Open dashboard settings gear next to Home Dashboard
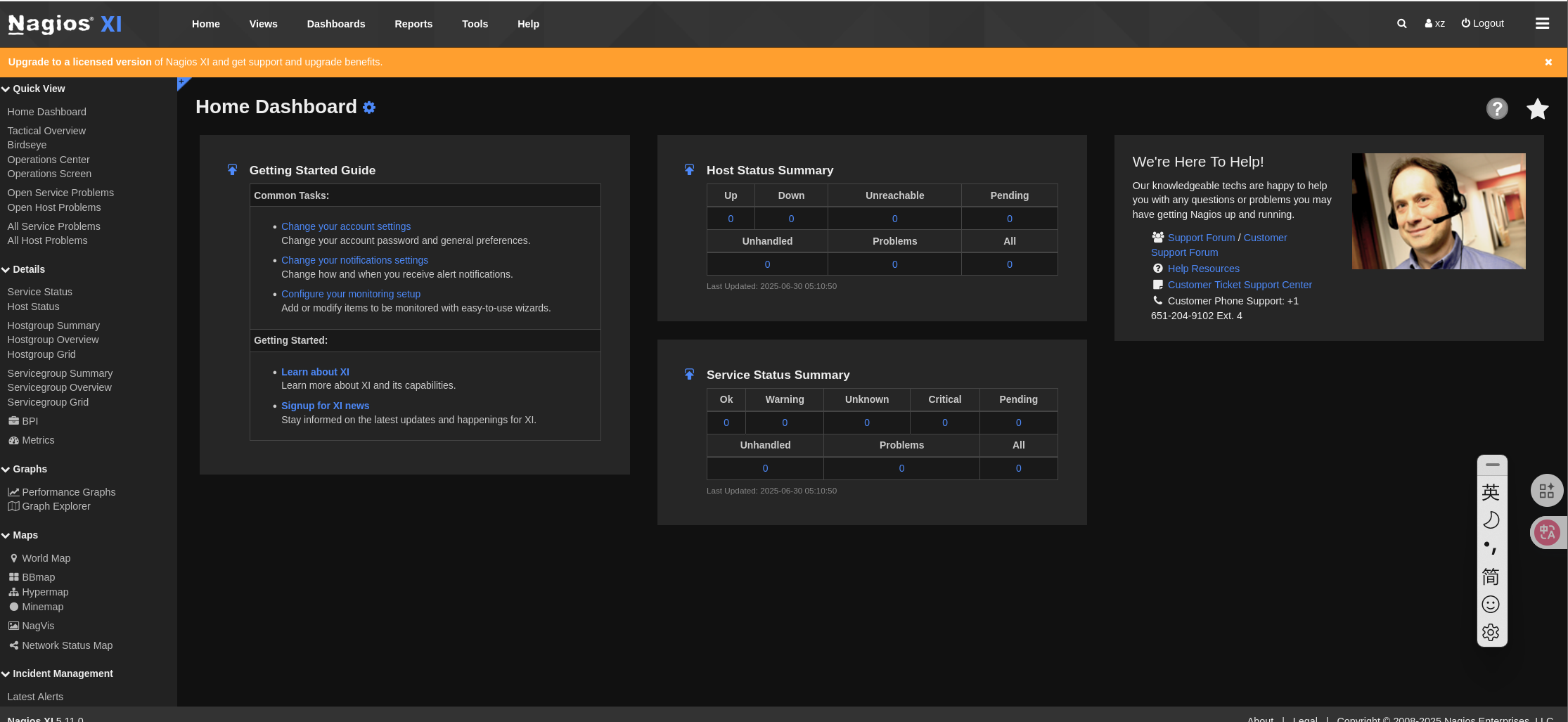The width and height of the screenshot is (1568, 722). point(369,108)
